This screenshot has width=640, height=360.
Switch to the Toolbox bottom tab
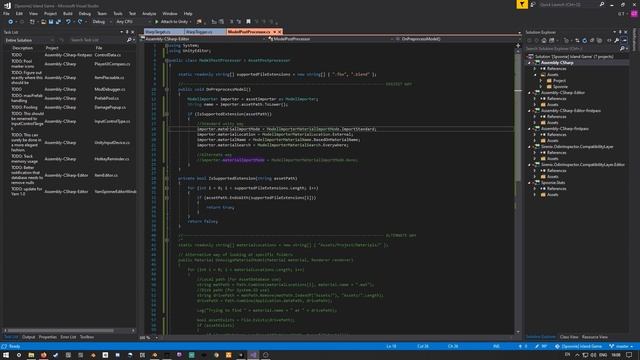tap(87, 337)
